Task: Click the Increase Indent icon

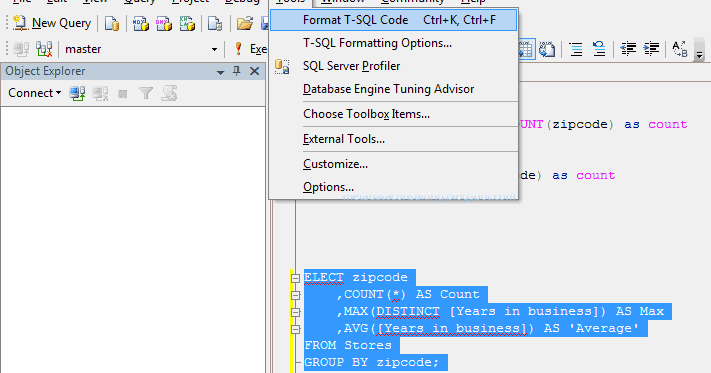Action: point(651,49)
